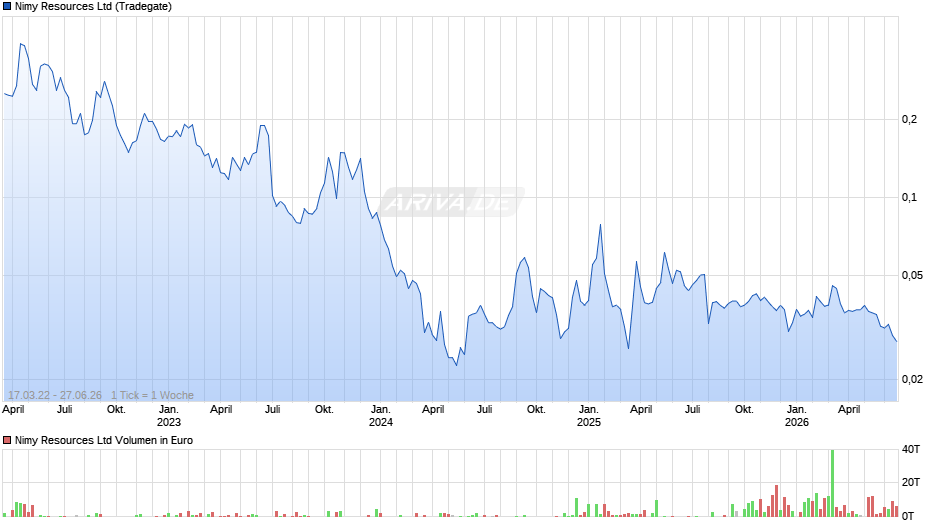Click the price axis label 0,1
This screenshot has height=526, width=940.
[909, 198]
